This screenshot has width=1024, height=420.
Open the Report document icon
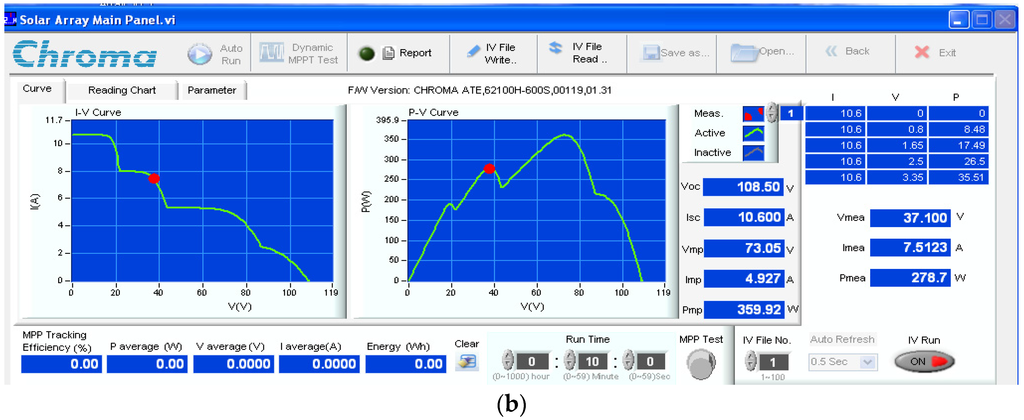388,54
